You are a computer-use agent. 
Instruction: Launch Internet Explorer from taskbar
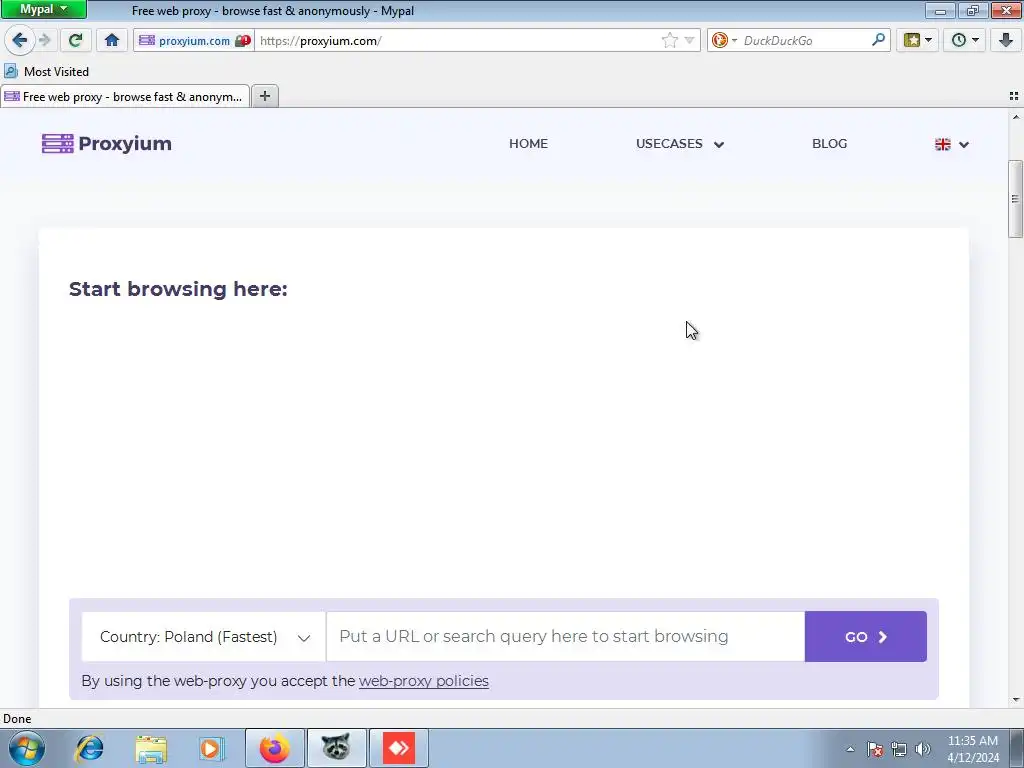point(89,748)
